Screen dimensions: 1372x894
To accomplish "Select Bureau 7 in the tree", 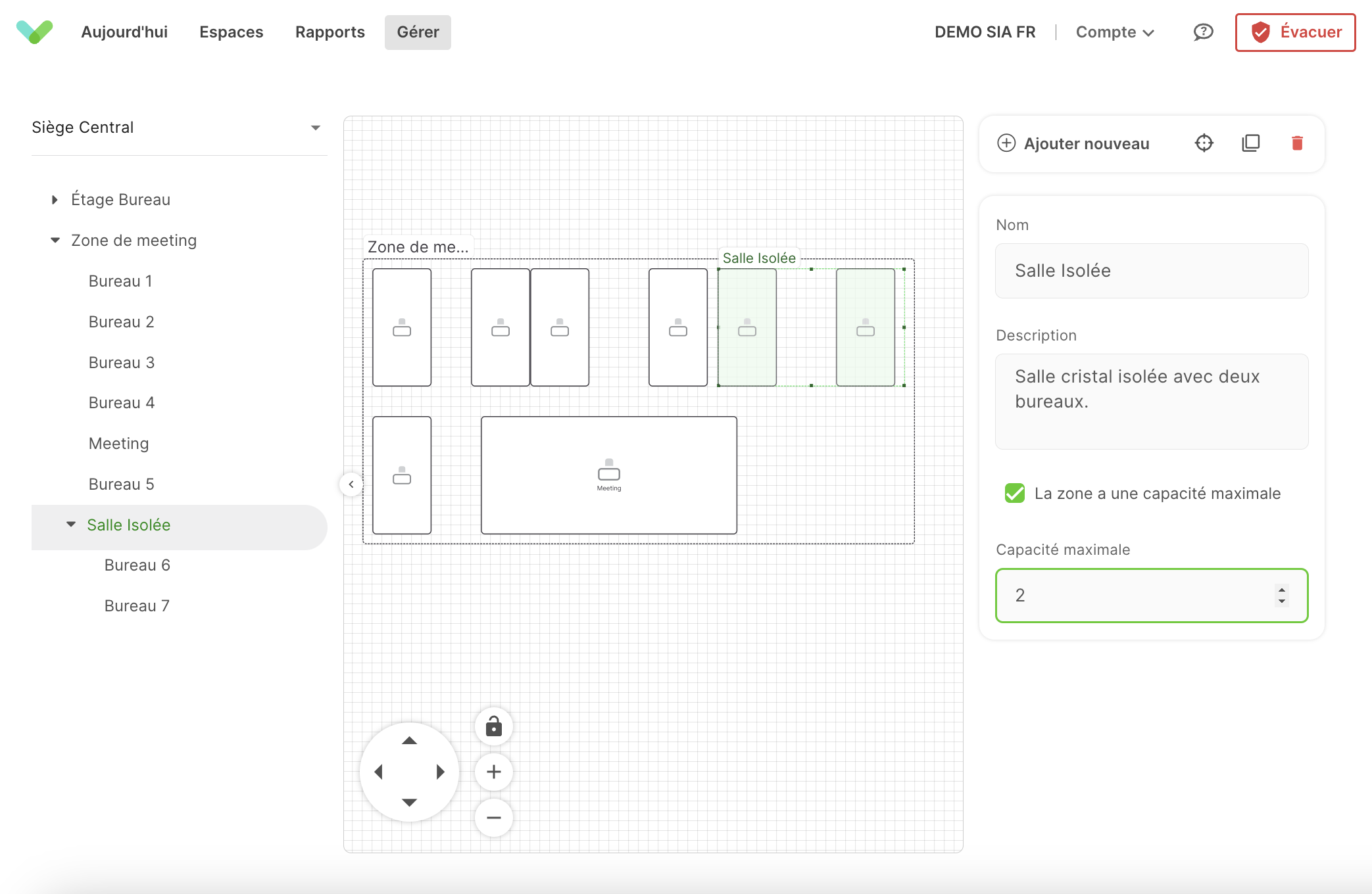I will coord(137,605).
